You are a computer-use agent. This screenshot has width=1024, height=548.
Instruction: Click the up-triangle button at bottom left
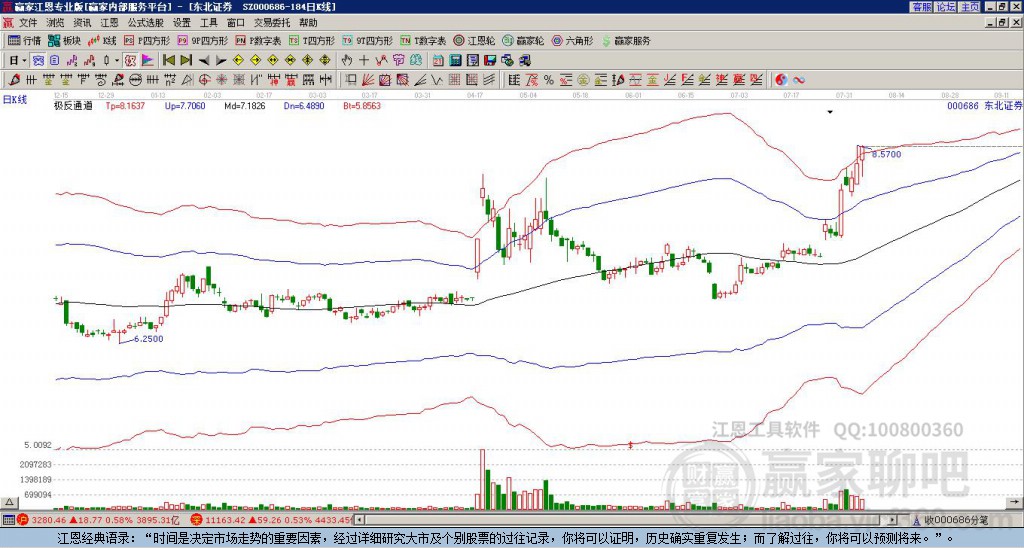point(8,502)
